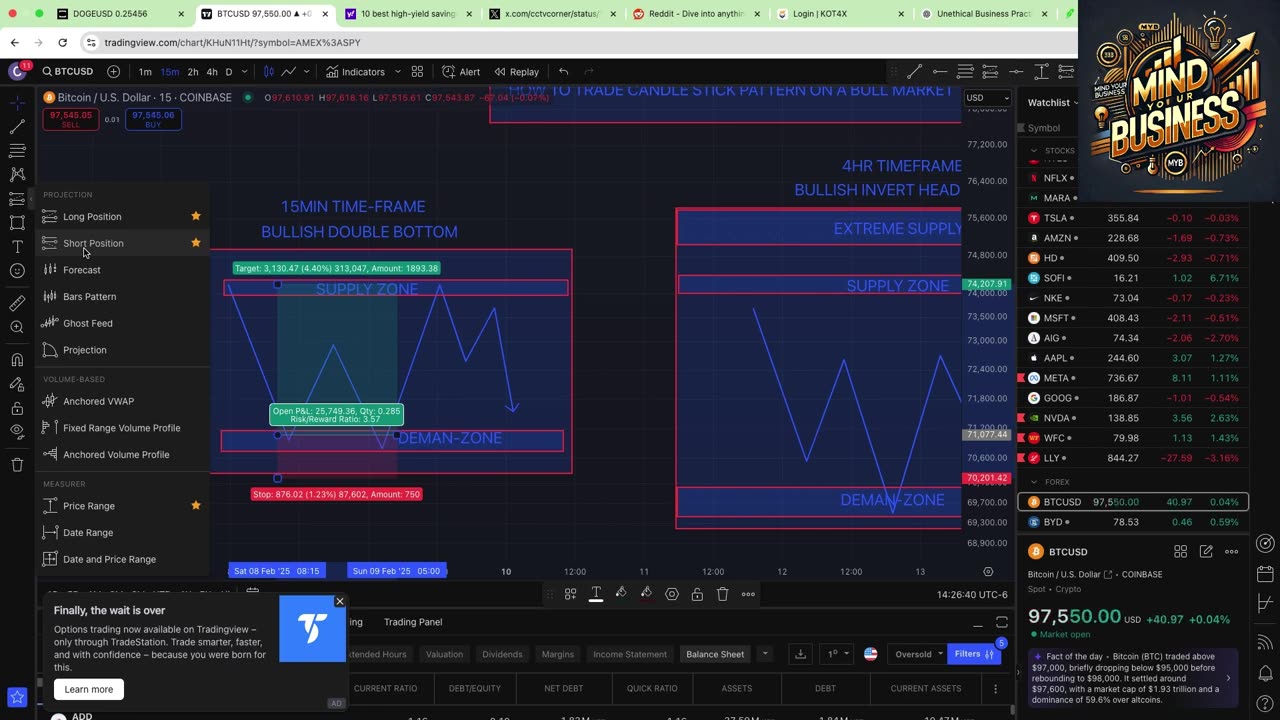The image size is (1280, 720).
Task: Expand the indicator favorites dropdown arrow
Action: pos(398,72)
